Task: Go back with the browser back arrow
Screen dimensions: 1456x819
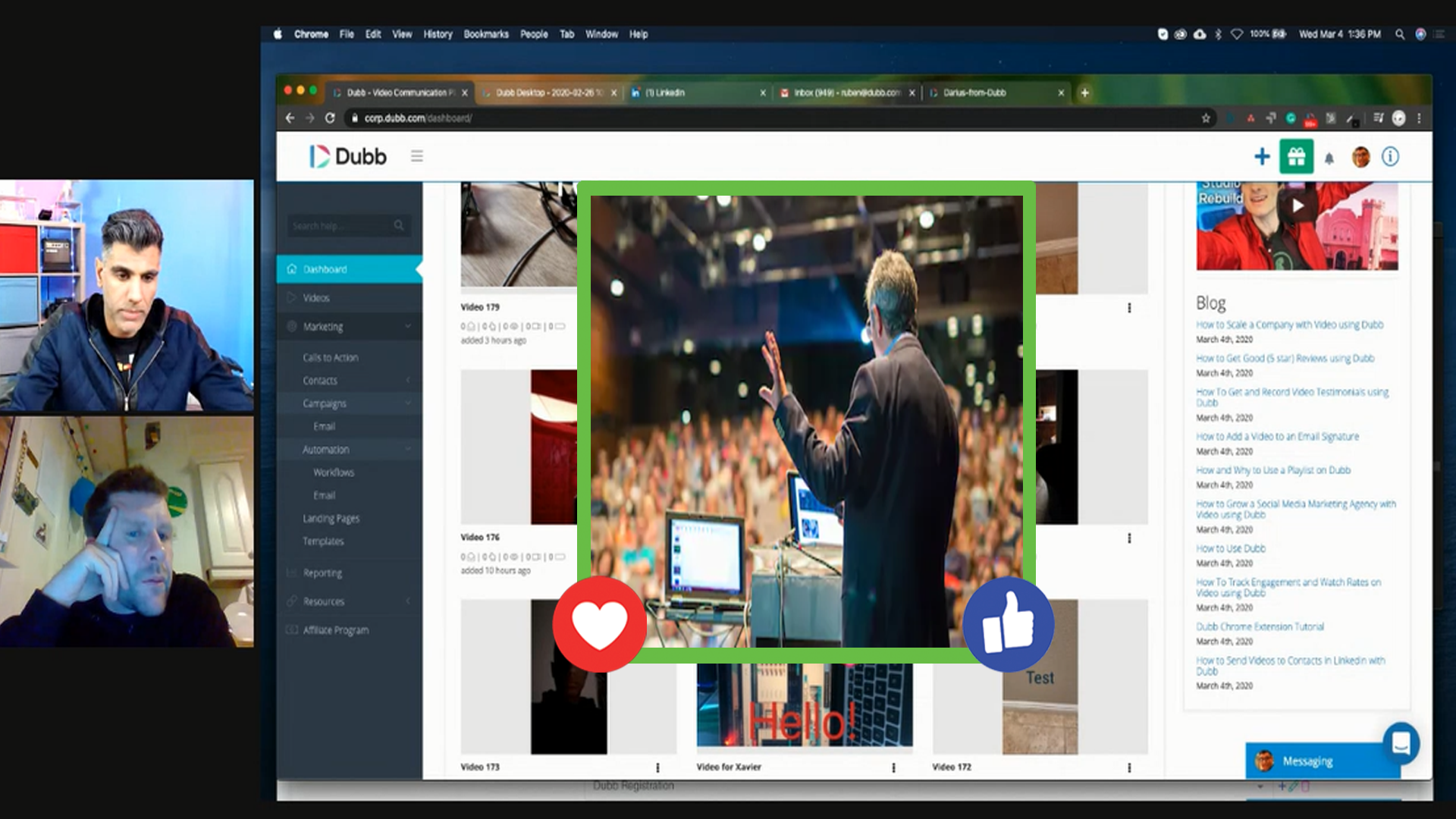Action: click(x=290, y=118)
